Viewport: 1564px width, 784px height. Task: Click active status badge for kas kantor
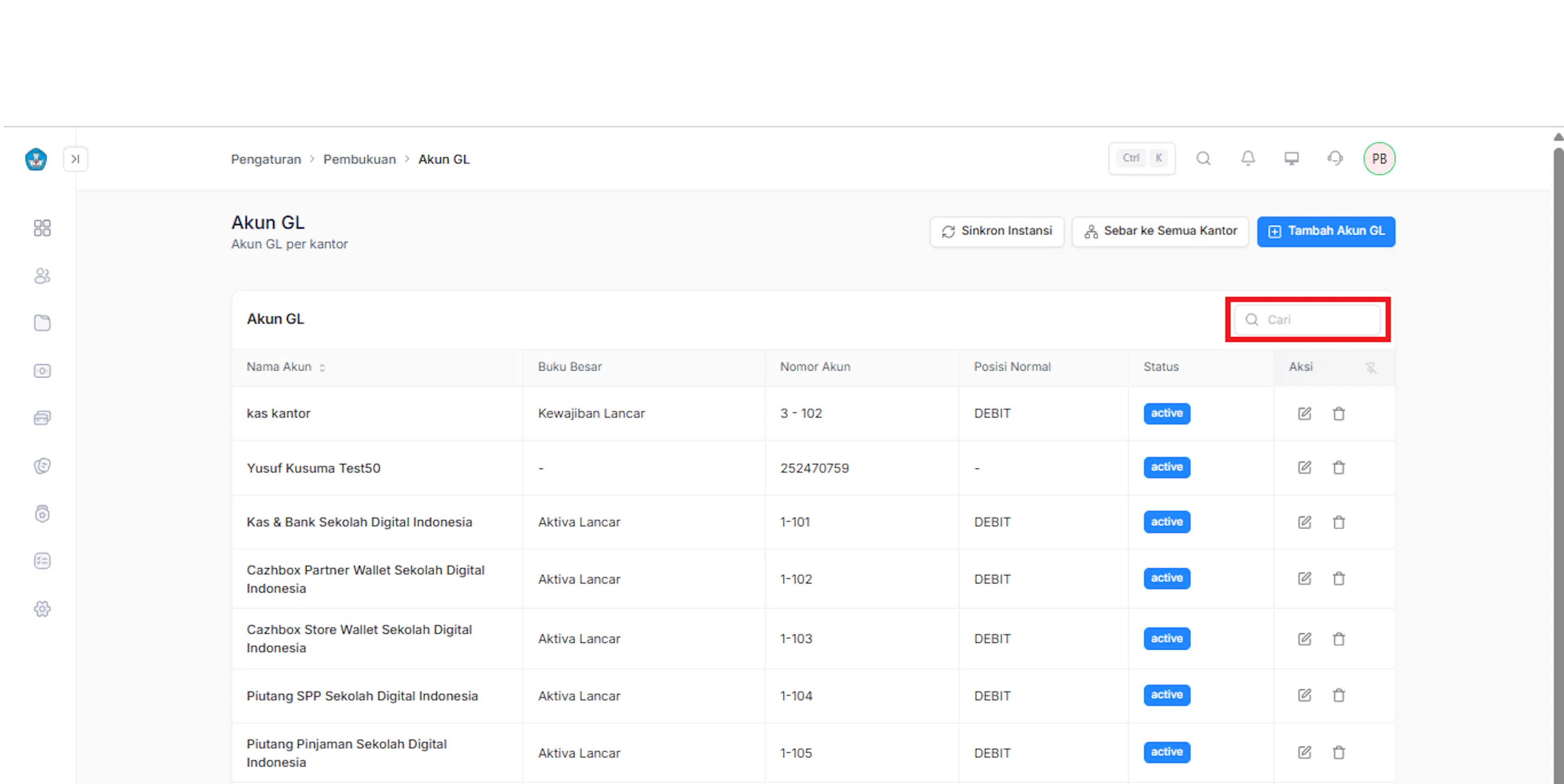1166,413
